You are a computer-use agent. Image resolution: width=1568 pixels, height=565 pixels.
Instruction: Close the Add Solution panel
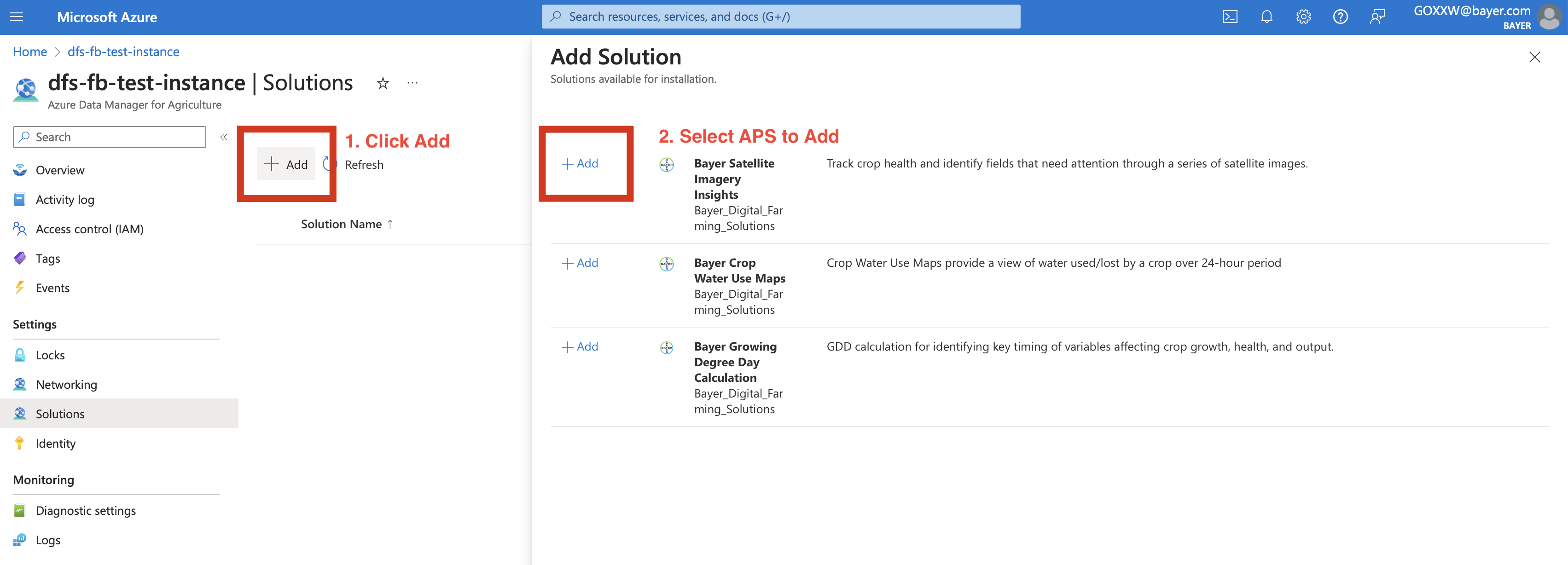point(1534,57)
